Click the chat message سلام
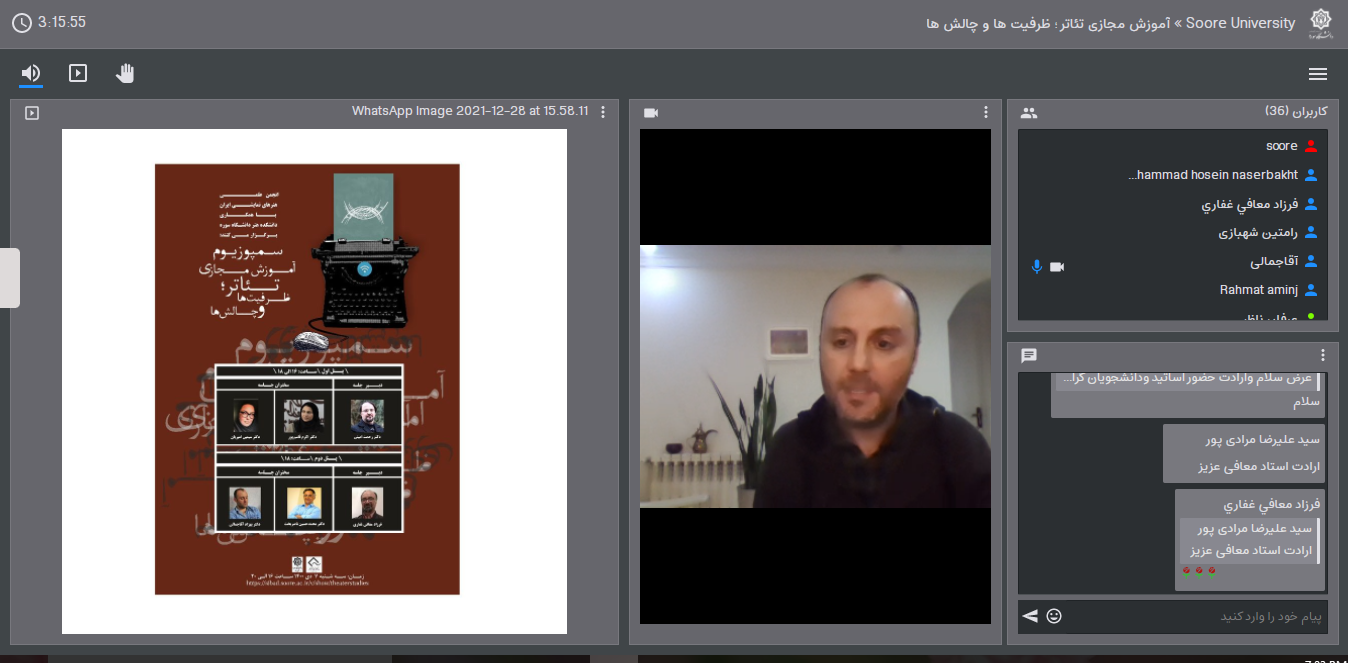This screenshot has width=1348, height=663. [x=1306, y=402]
